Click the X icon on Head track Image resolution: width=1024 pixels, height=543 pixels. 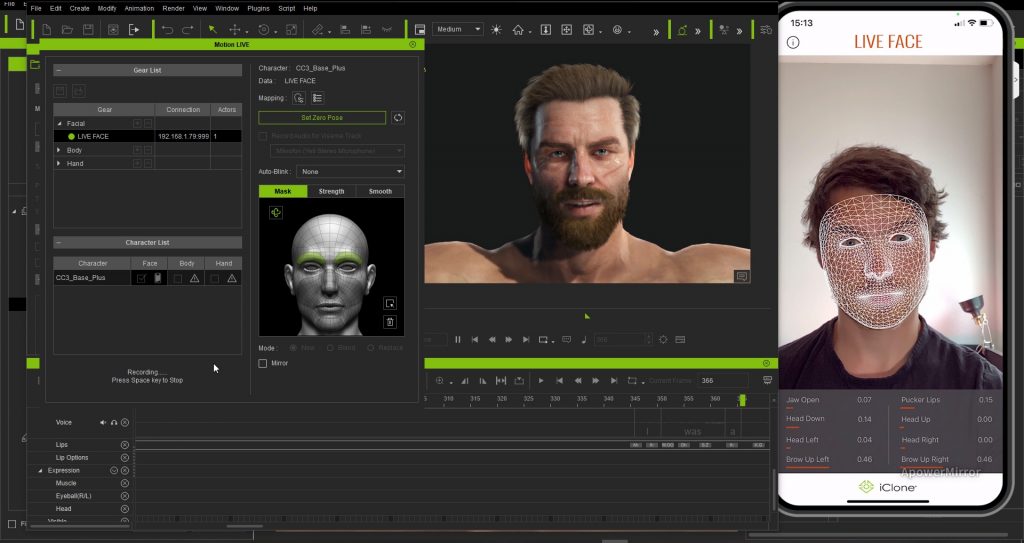[x=125, y=509]
